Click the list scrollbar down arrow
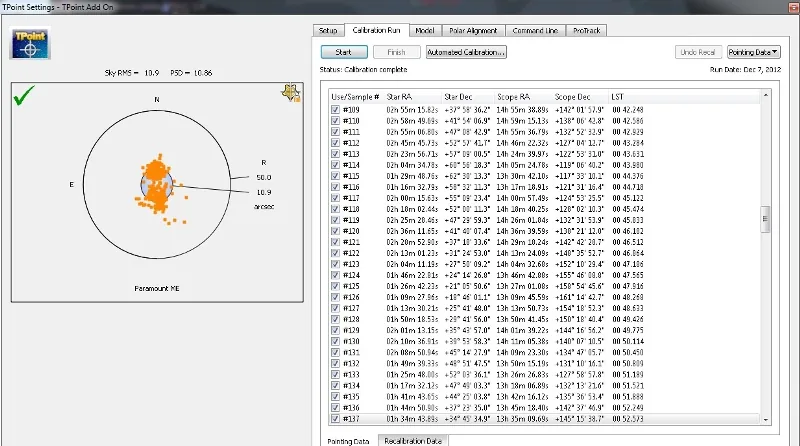Viewport: 800px width, 446px height. pos(765,419)
